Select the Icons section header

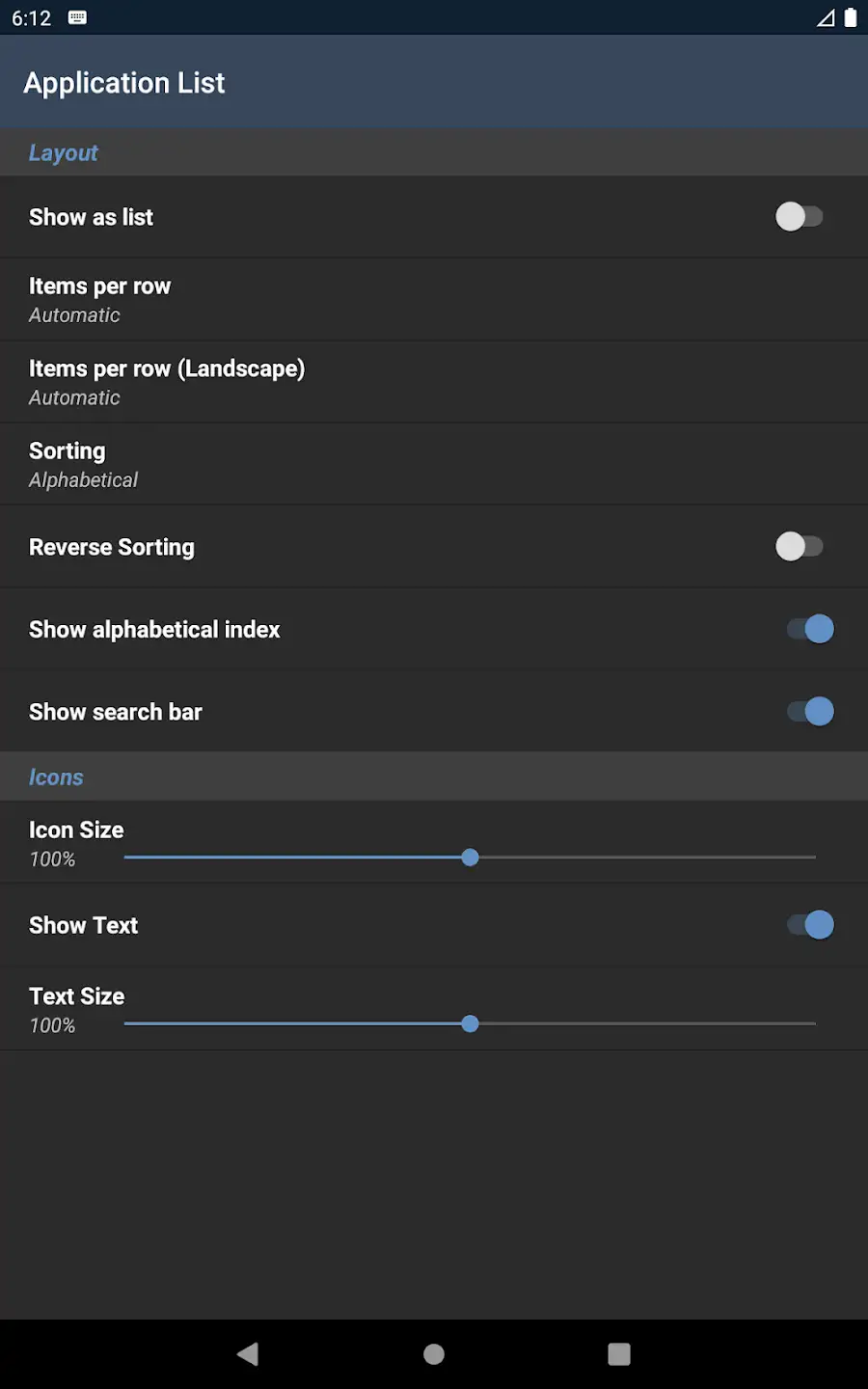coord(56,777)
